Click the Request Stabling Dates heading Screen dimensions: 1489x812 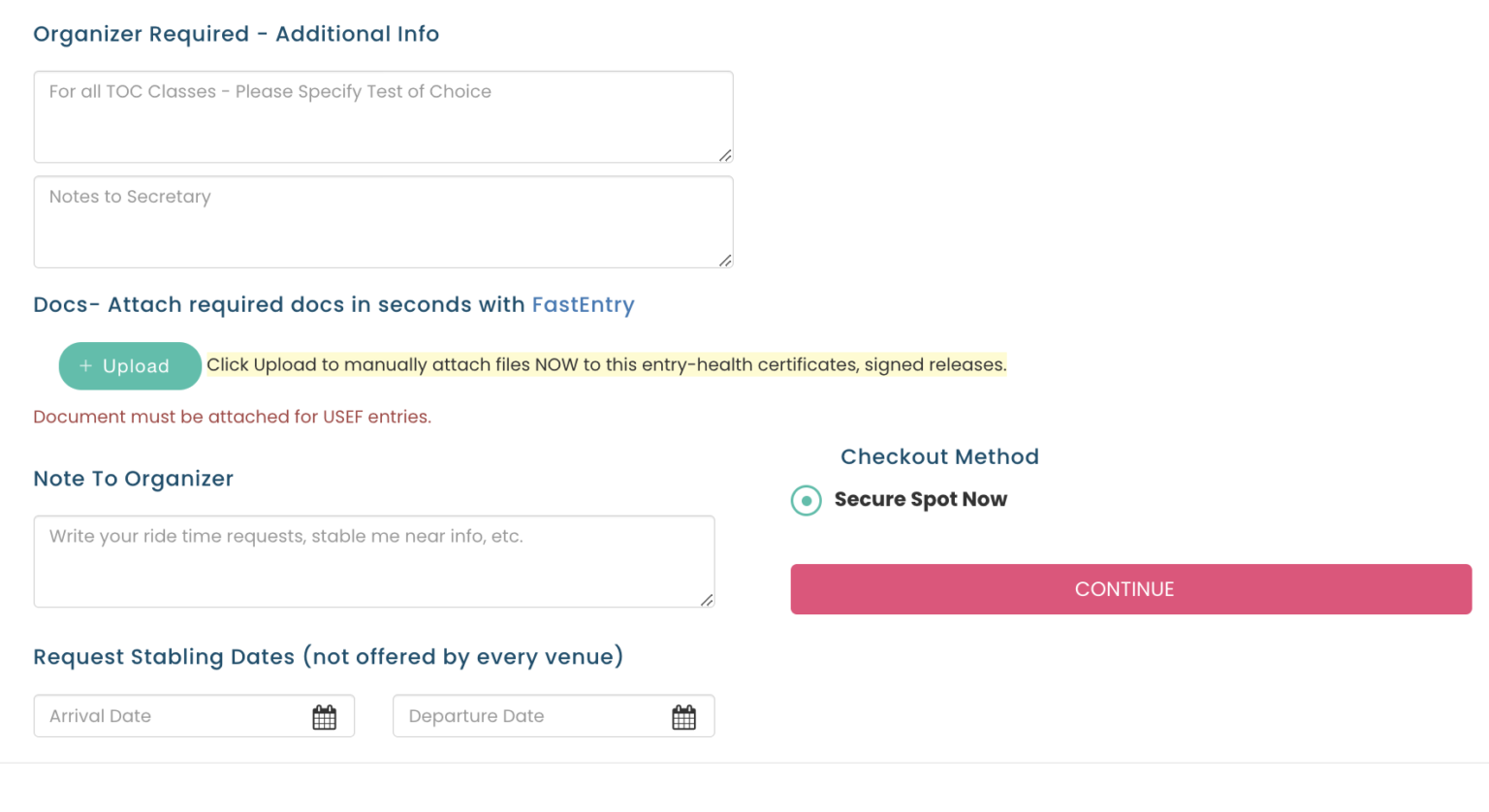tap(328, 657)
